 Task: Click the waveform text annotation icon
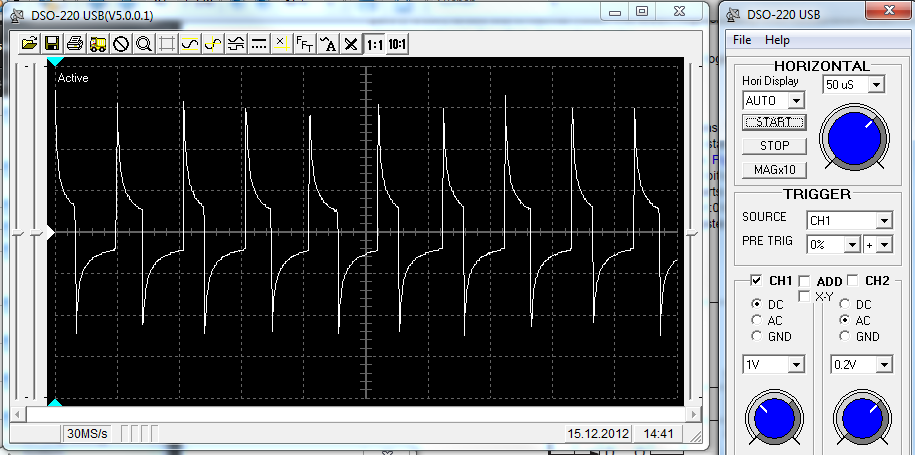coord(328,43)
